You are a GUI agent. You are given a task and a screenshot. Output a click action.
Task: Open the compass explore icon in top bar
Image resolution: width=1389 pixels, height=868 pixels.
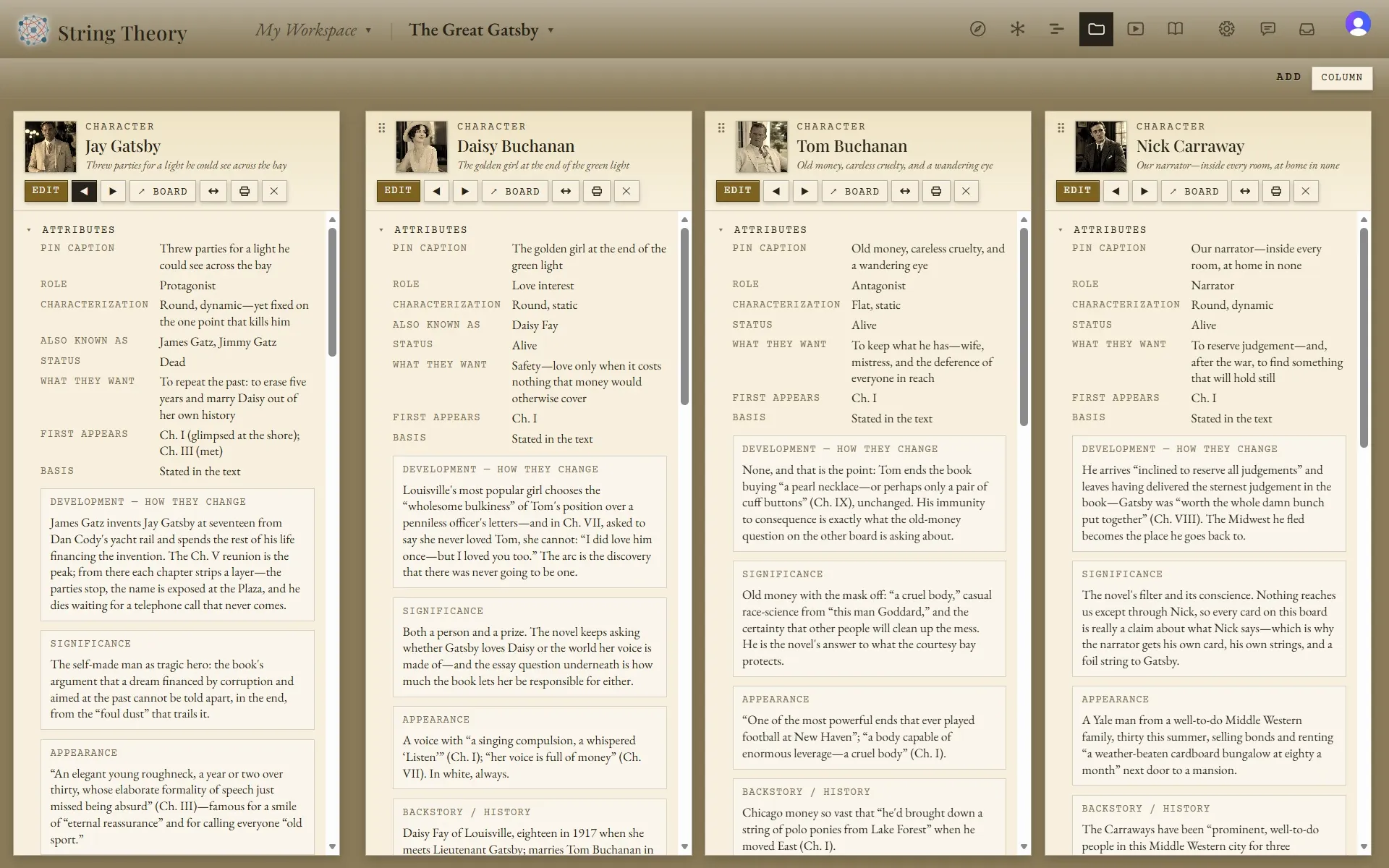(x=977, y=29)
